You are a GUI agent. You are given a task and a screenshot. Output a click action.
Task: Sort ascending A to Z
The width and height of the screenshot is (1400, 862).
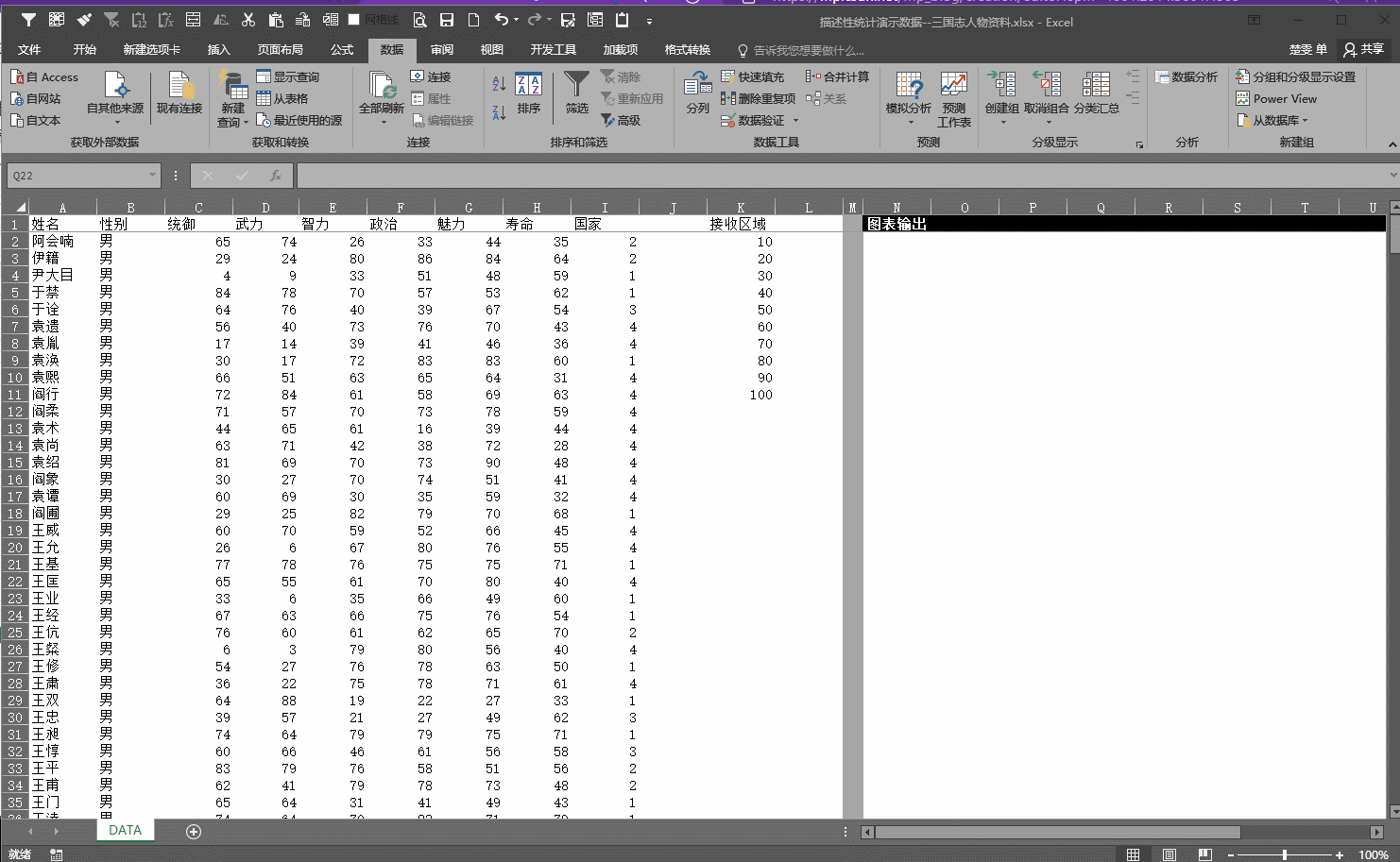click(x=499, y=84)
